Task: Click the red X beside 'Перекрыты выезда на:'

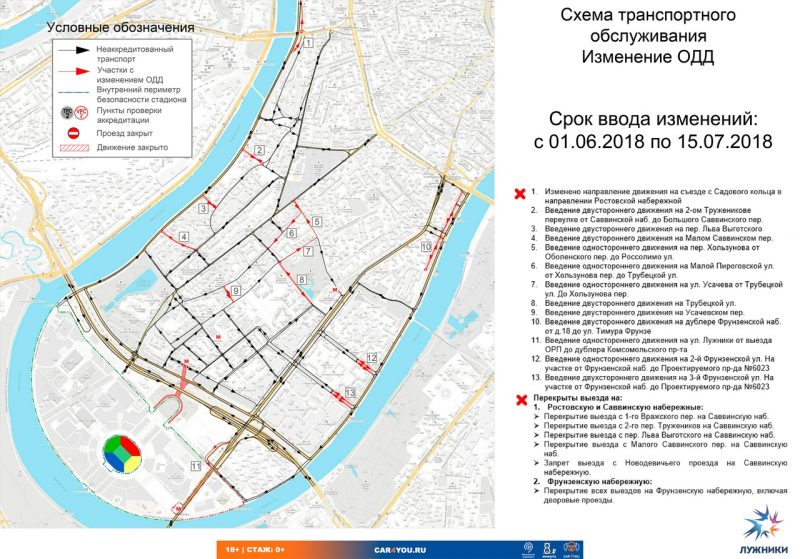Action: (521, 400)
